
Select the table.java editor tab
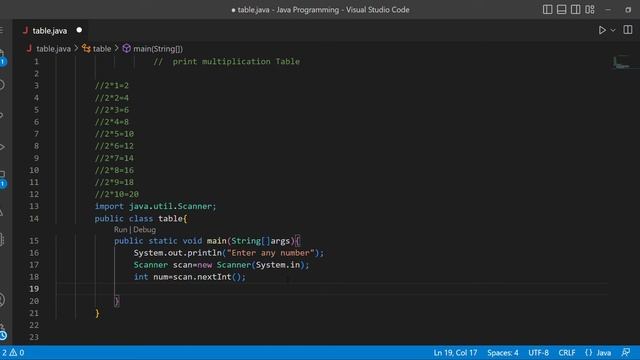[x=49, y=31]
